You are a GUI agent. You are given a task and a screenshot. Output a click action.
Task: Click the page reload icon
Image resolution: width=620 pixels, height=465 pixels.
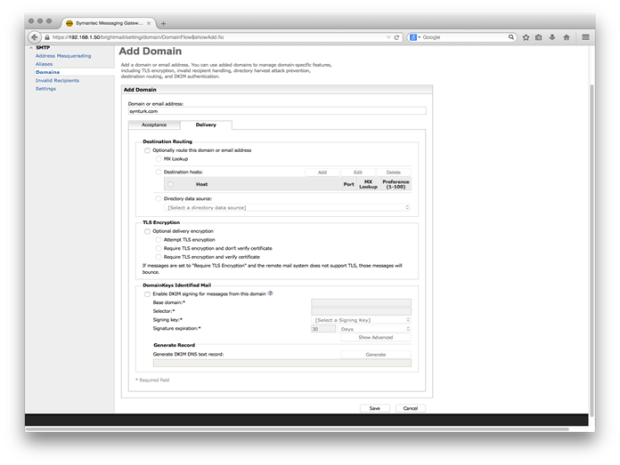(x=399, y=37)
